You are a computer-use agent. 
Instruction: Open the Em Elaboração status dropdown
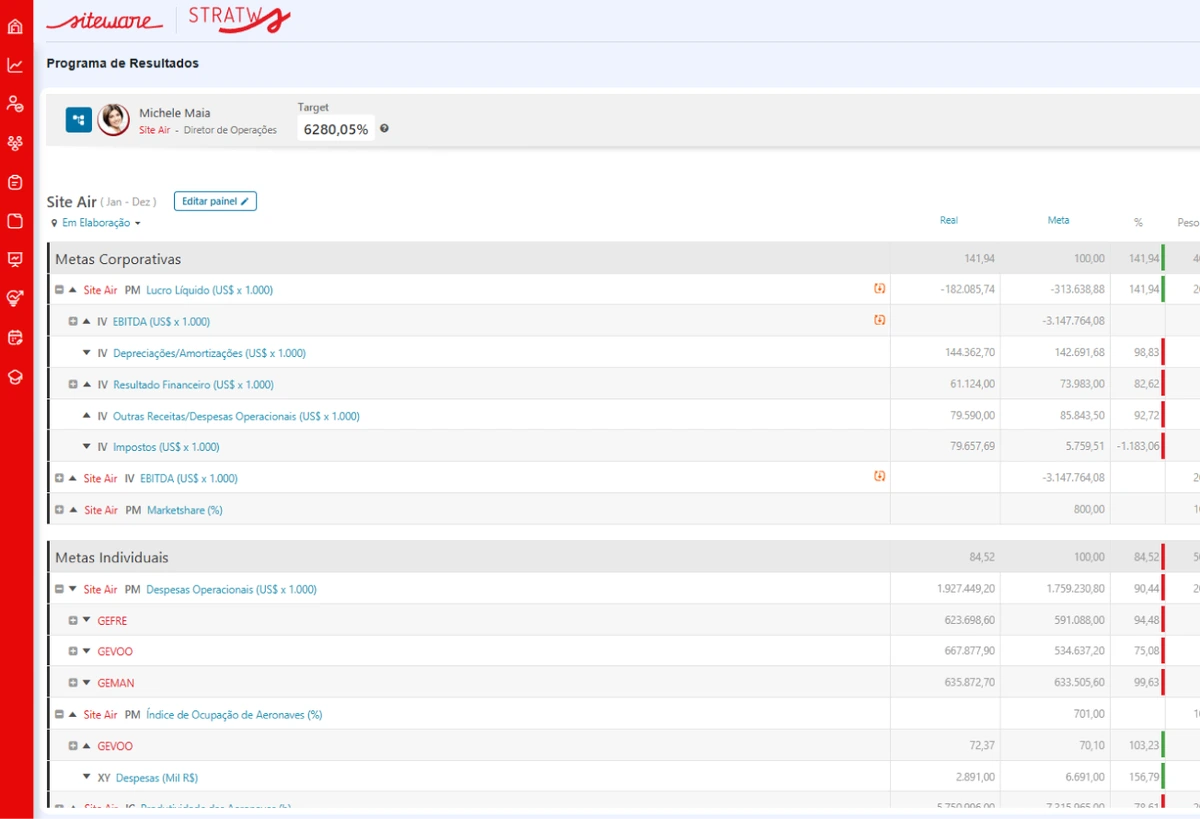pyautogui.click(x=96, y=223)
